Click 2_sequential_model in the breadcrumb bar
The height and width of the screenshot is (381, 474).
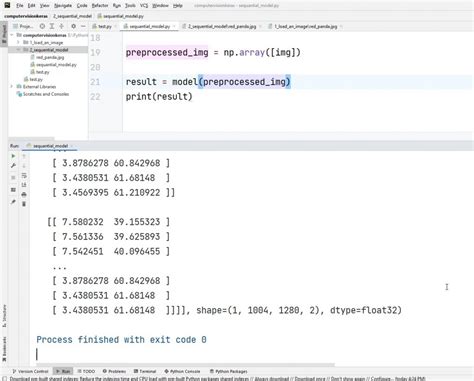pyautogui.click(x=72, y=16)
